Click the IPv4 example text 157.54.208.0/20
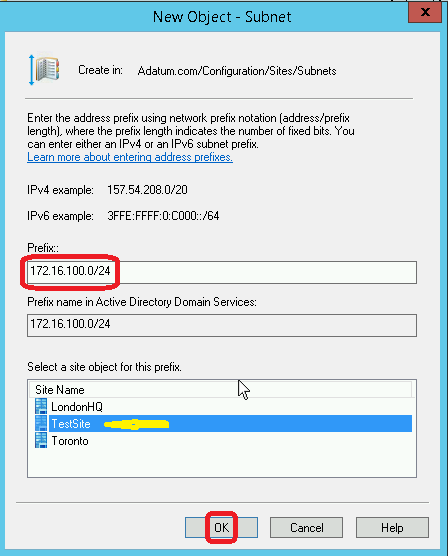This screenshot has width=448, height=556. 147,190
